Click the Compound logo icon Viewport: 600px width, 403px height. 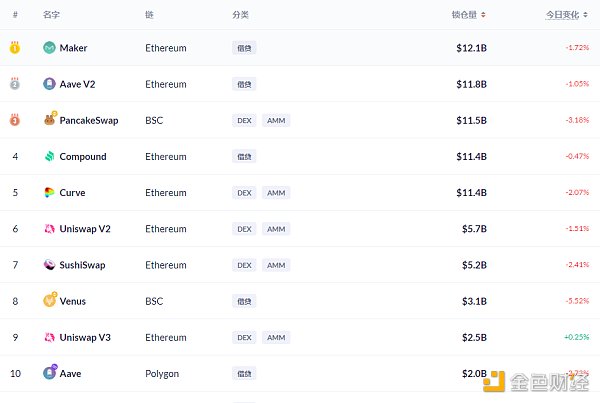[x=50, y=157]
